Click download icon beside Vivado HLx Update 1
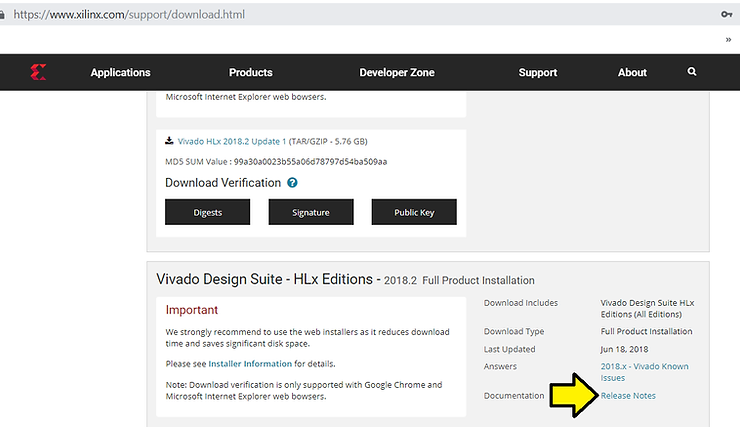 (169, 141)
